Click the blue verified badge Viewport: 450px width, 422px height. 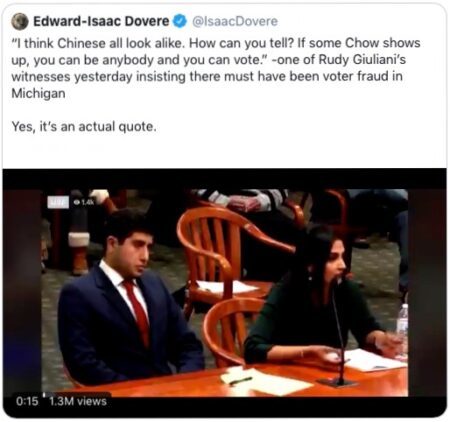click(180, 22)
